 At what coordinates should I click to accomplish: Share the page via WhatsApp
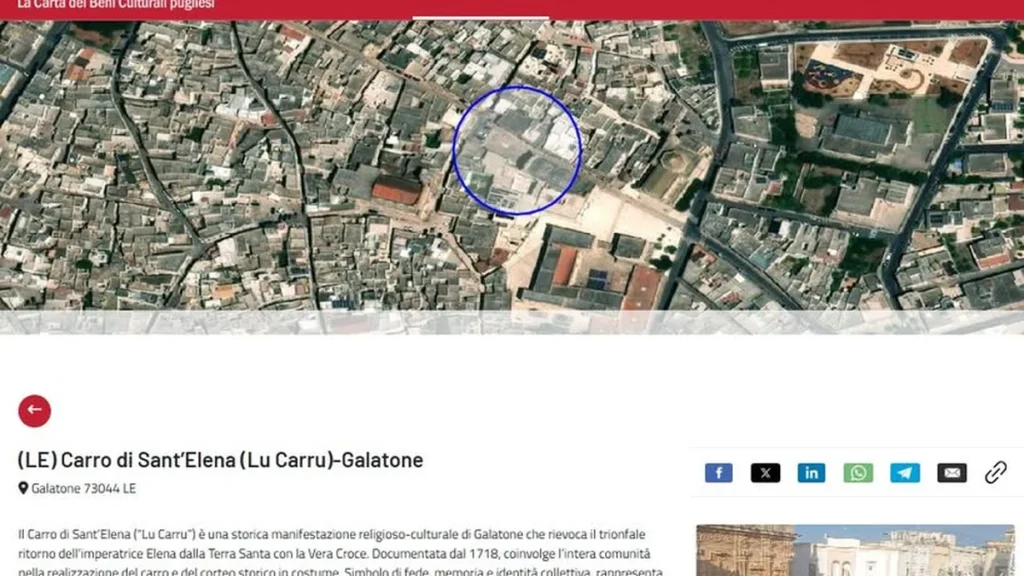click(x=858, y=473)
